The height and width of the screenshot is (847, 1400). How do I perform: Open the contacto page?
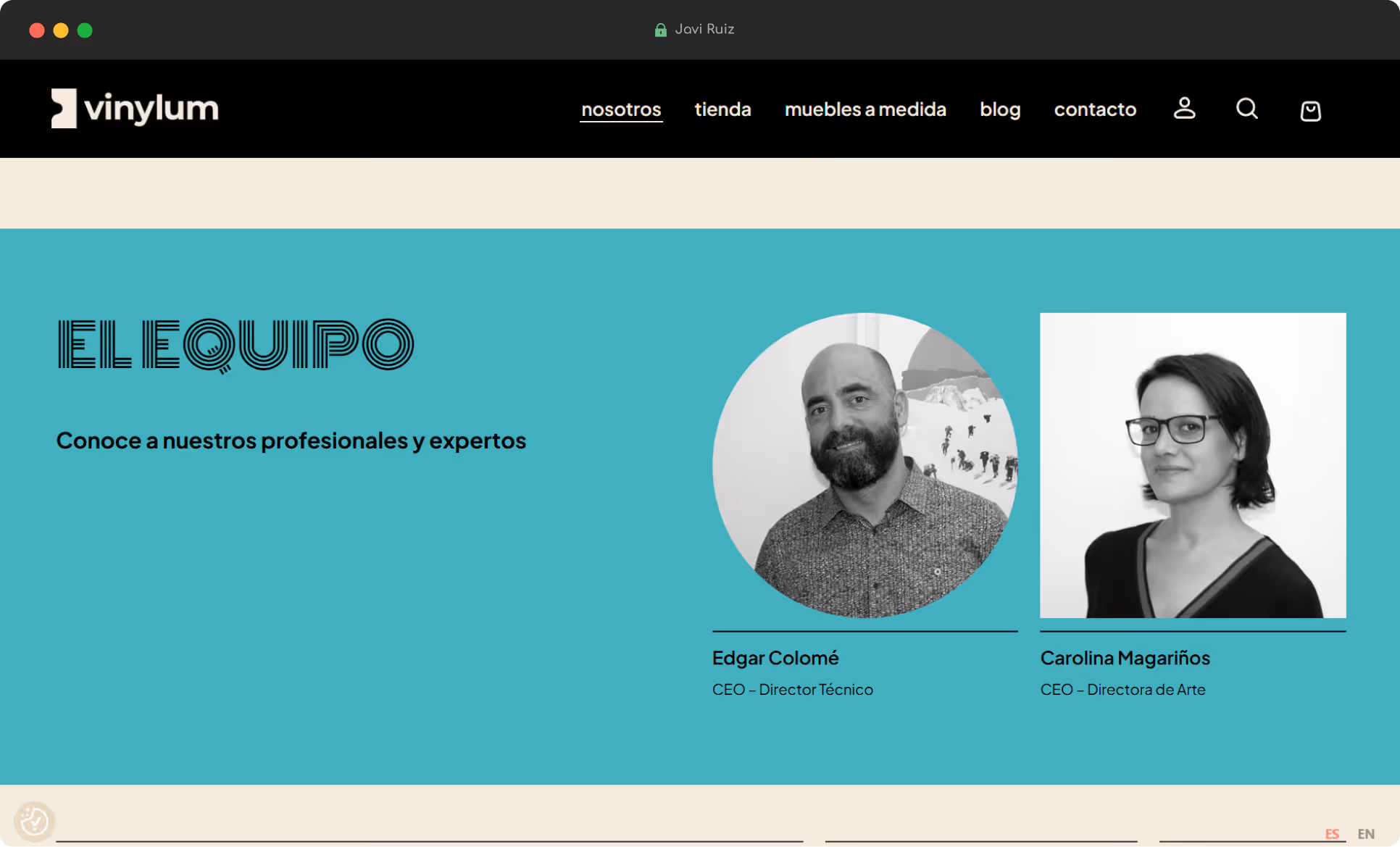click(1095, 109)
